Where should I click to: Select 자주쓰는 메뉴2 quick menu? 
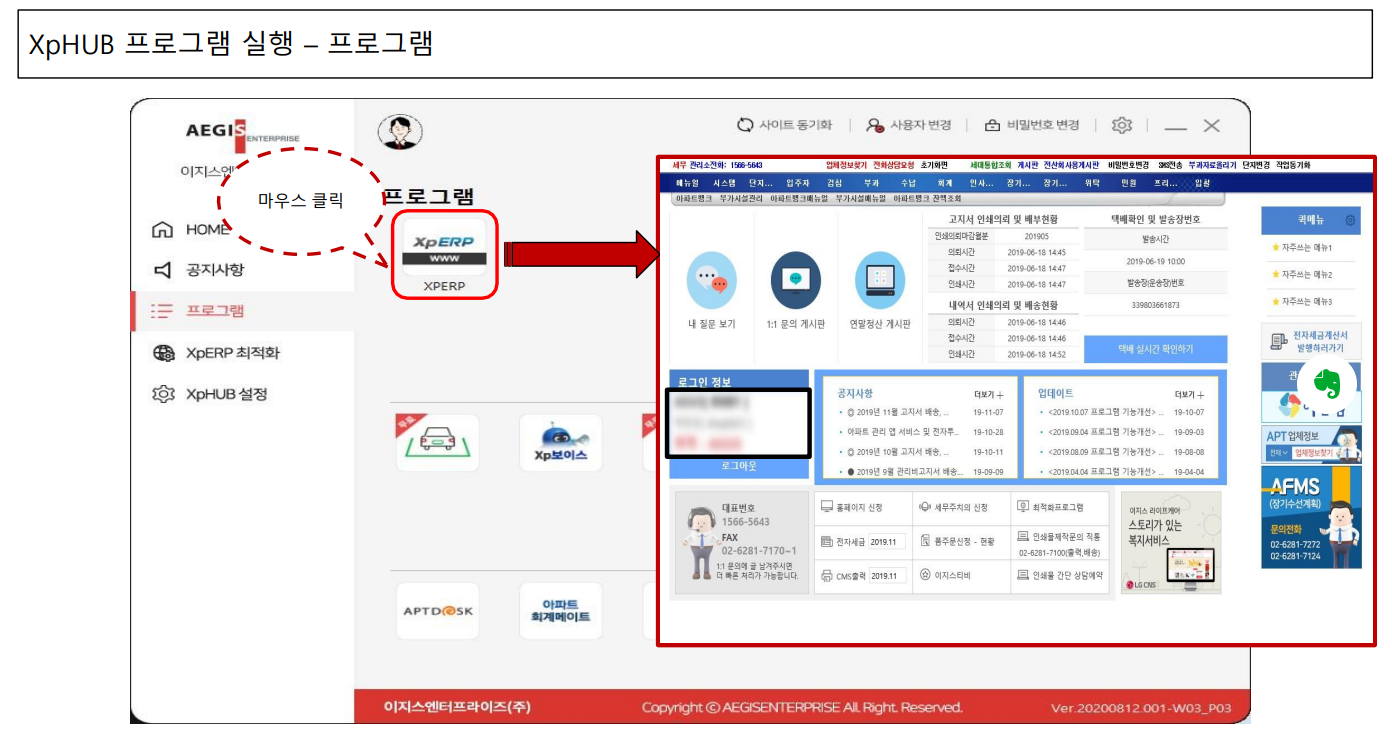(x=1301, y=274)
